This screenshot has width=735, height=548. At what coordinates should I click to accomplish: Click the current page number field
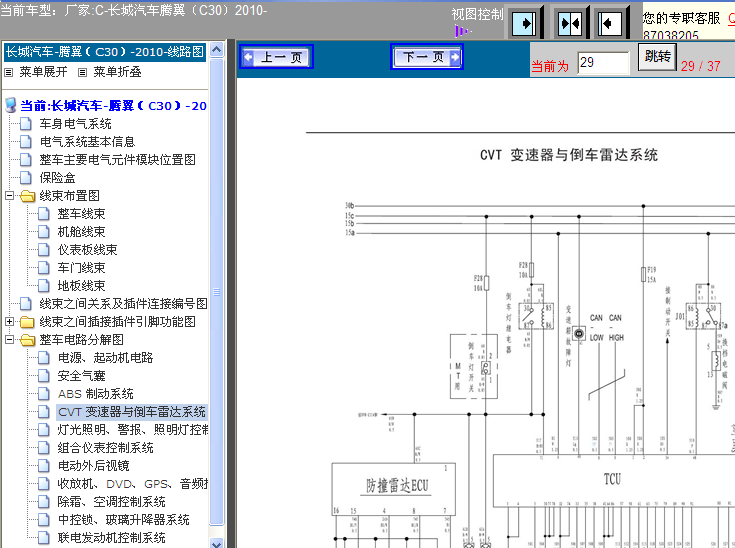(603, 63)
